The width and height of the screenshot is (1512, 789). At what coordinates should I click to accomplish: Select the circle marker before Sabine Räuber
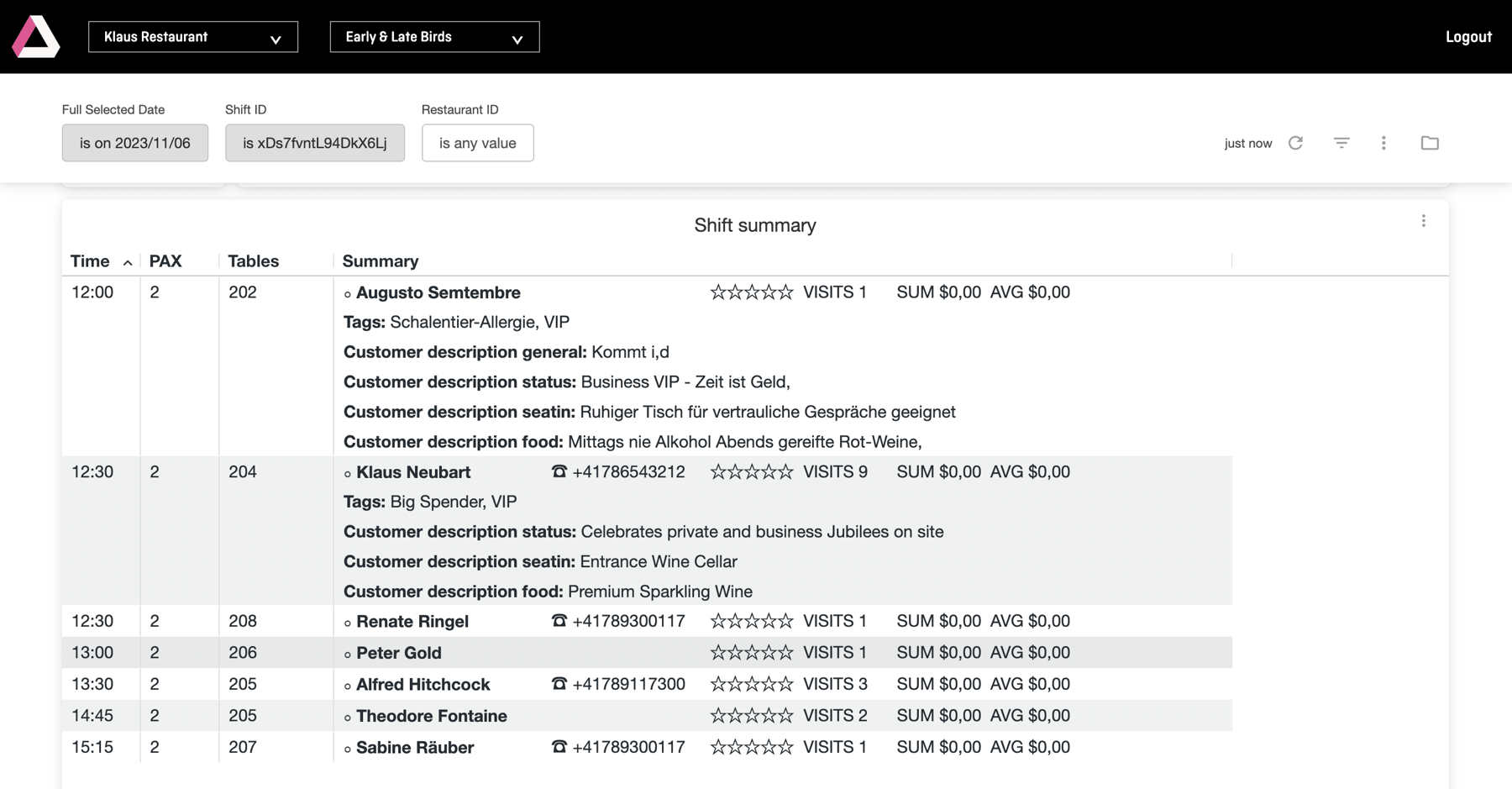(348, 749)
